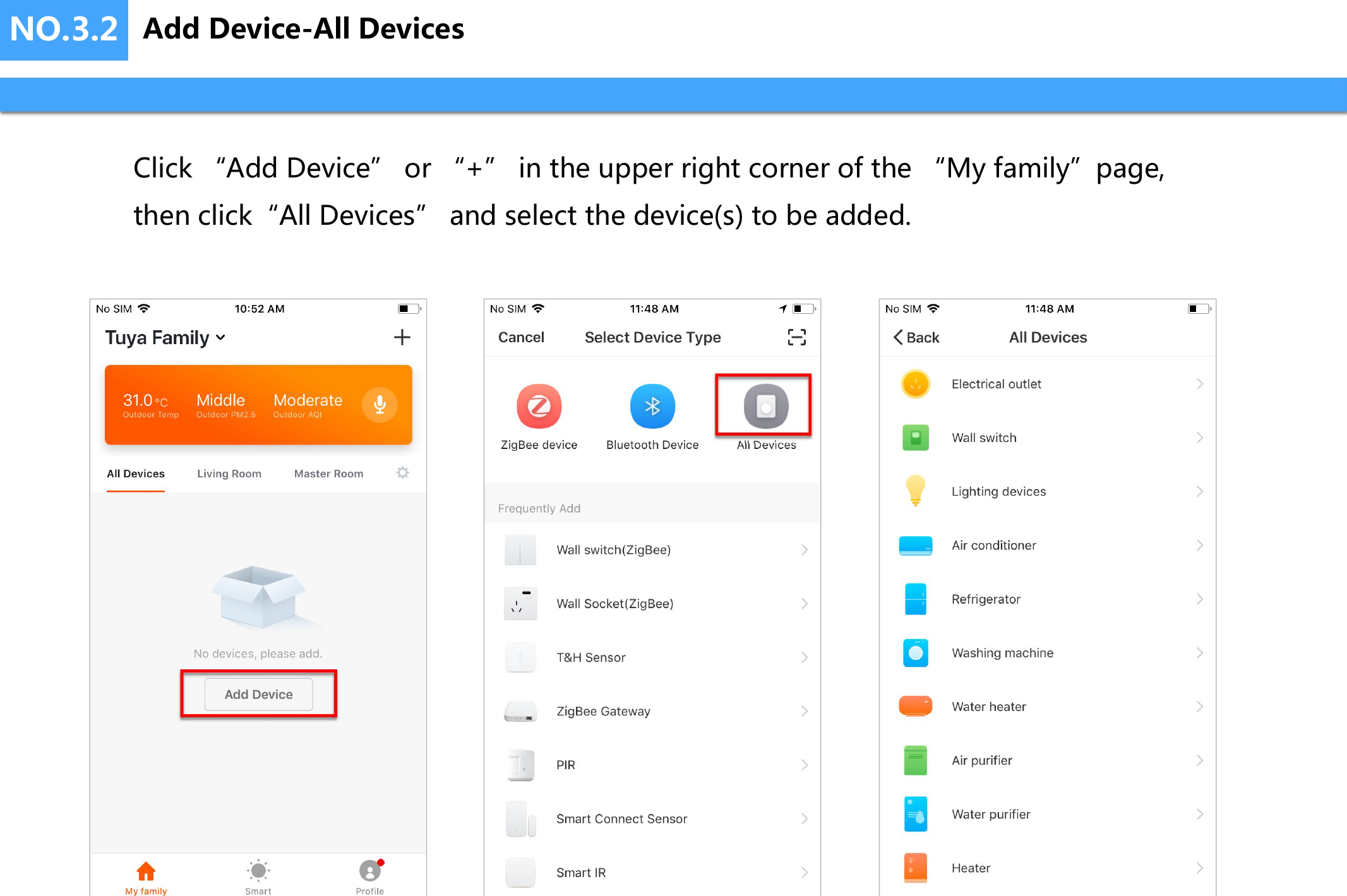Select the ZigBee device type icon
Screen dimensions: 1347x896
[x=539, y=407]
